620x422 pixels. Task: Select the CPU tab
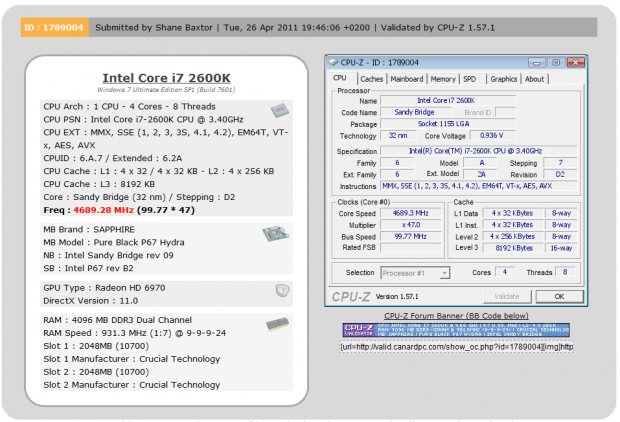tap(340, 78)
